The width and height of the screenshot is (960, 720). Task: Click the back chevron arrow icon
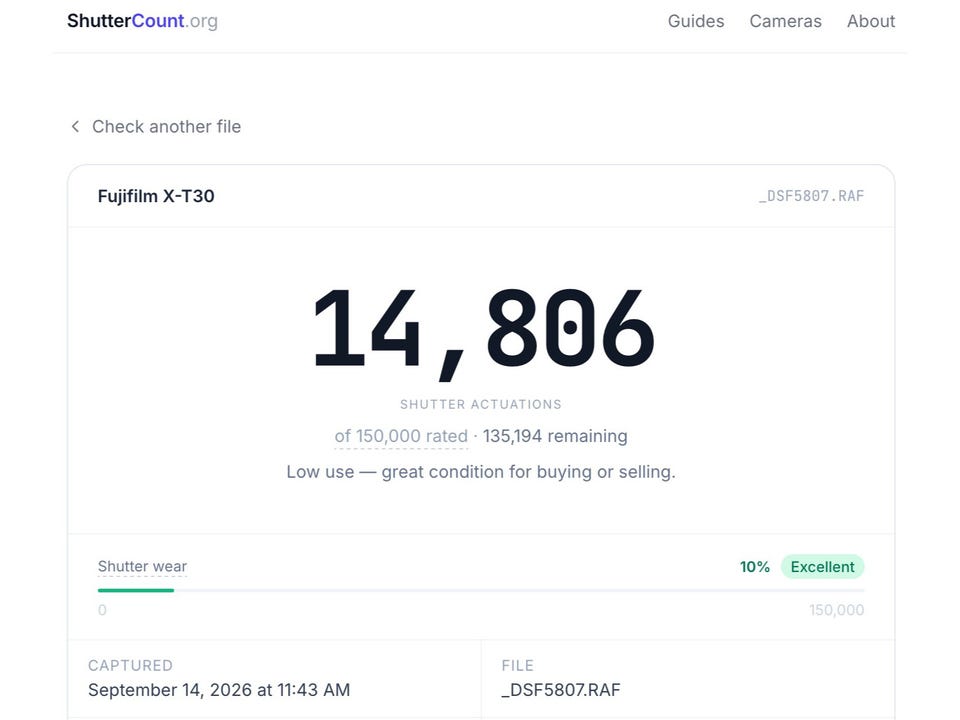click(x=75, y=126)
